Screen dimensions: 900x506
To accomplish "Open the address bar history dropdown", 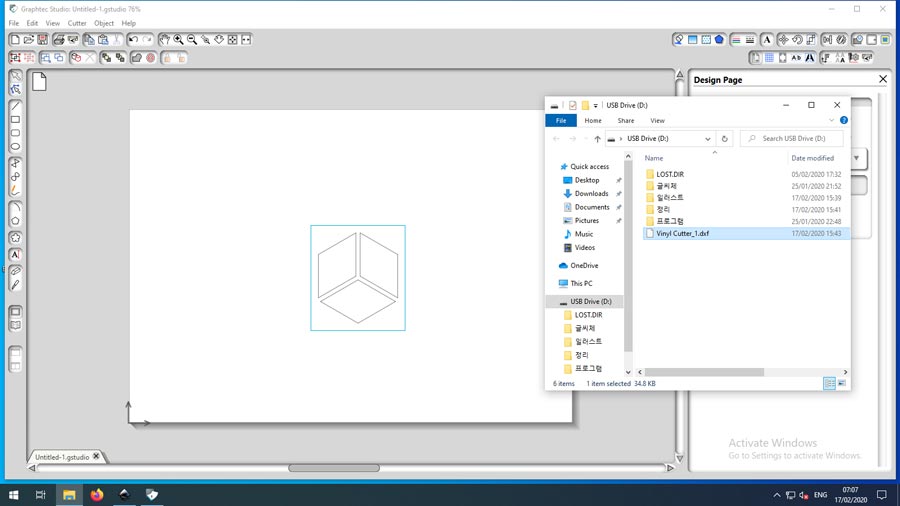I will tap(708, 139).
